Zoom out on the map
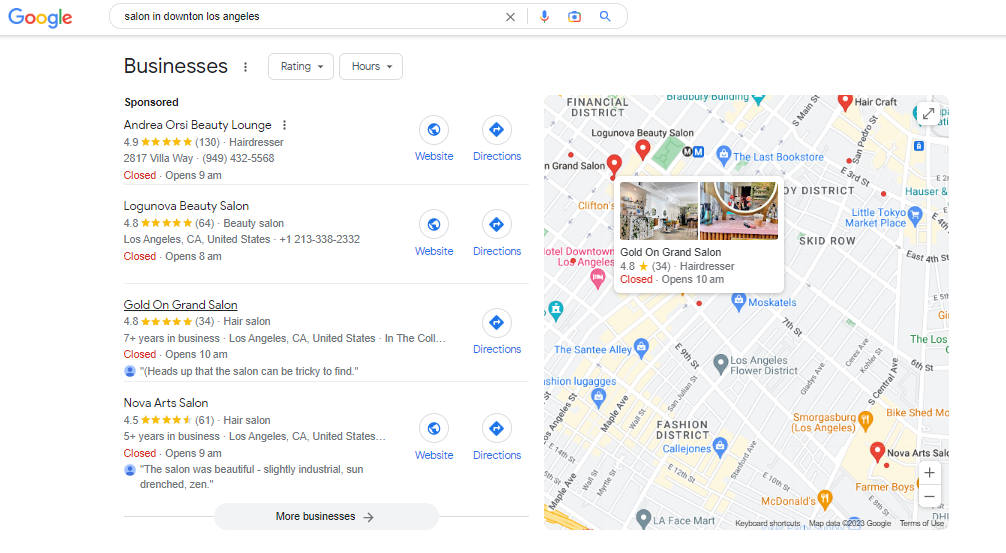 coord(929,497)
